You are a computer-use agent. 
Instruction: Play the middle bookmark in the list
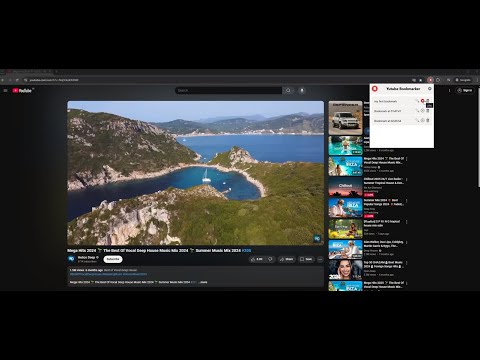point(422,111)
